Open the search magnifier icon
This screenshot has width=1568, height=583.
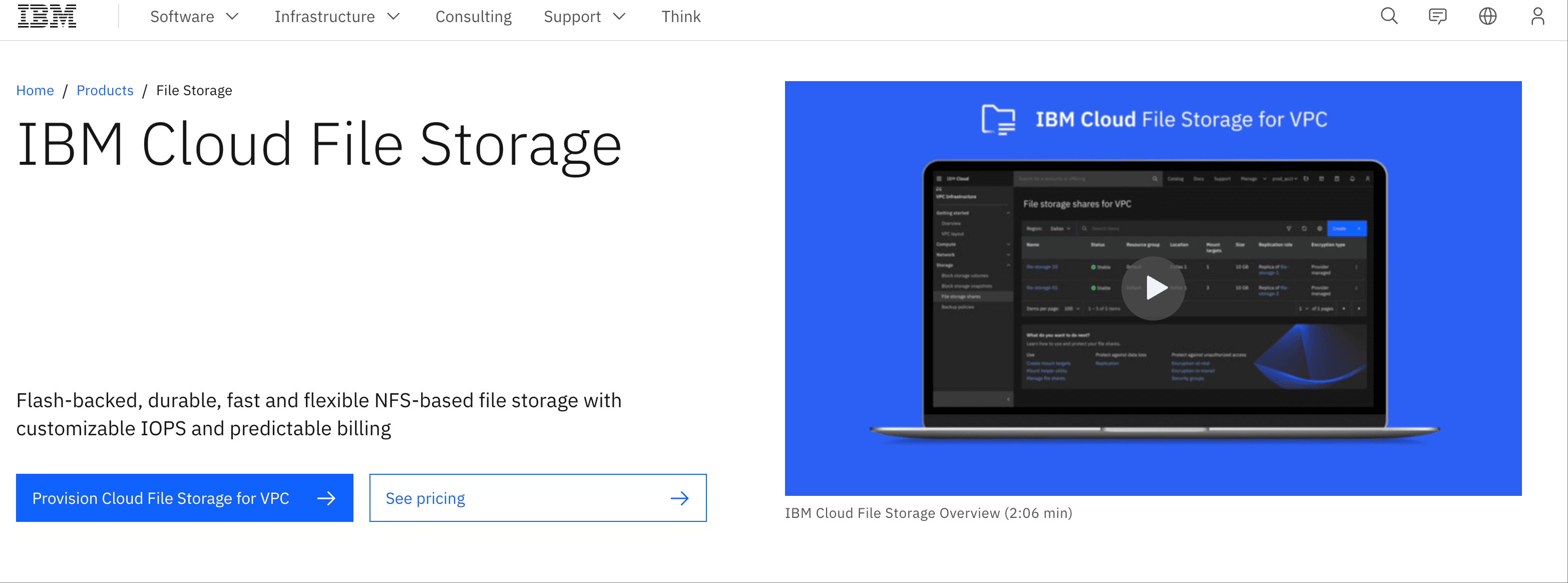[x=1388, y=17]
